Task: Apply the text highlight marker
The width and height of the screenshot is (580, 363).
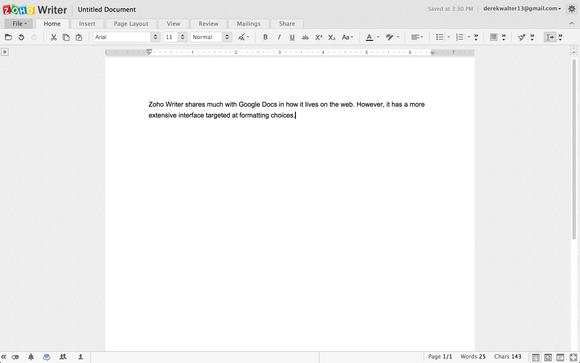Action: (x=389, y=37)
